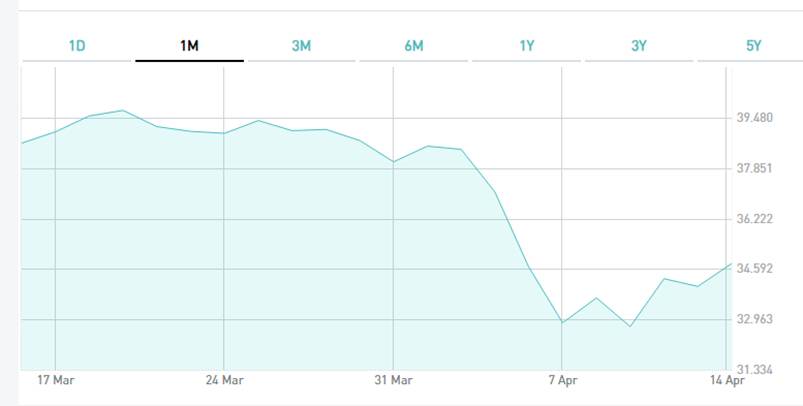Click the 17 Mar date label
Image resolution: width=803 pixels, height=406 pixels.
[x=55, y=381]
